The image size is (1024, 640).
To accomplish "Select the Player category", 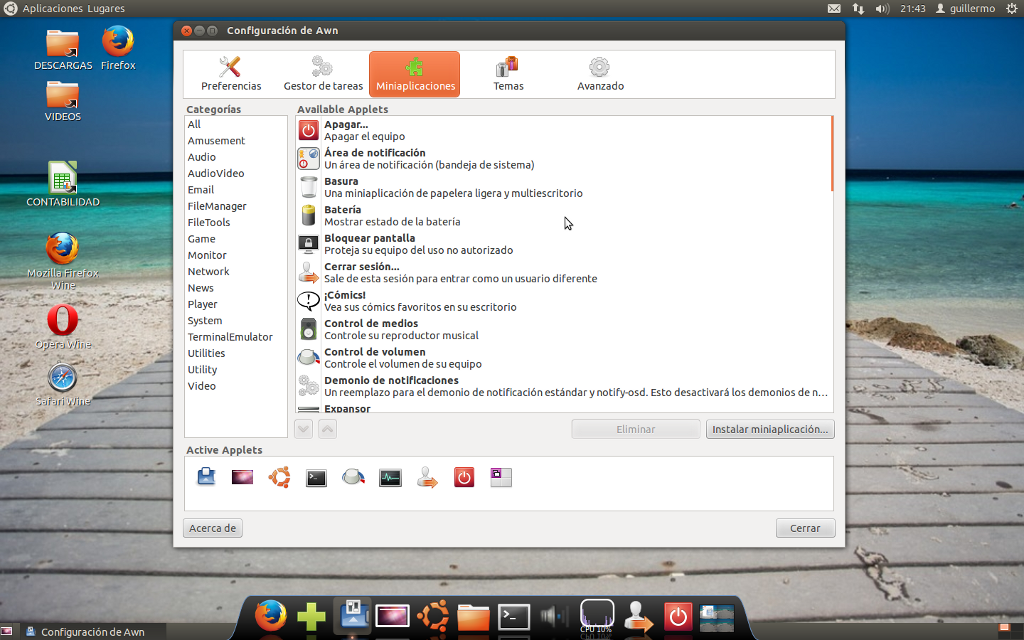I will point(202,304).
